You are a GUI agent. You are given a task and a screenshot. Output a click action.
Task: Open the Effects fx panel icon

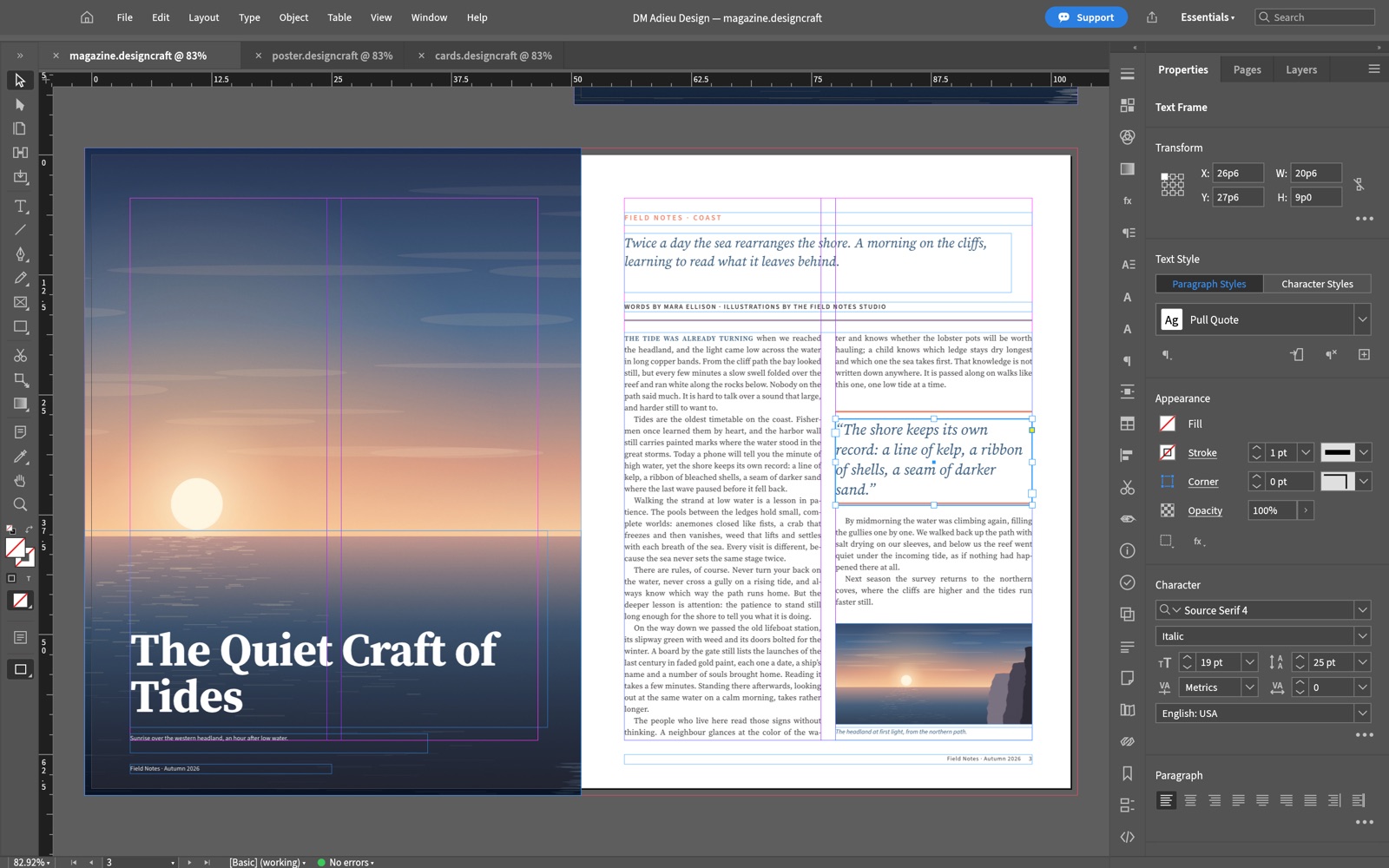(x=1128, y=201)
